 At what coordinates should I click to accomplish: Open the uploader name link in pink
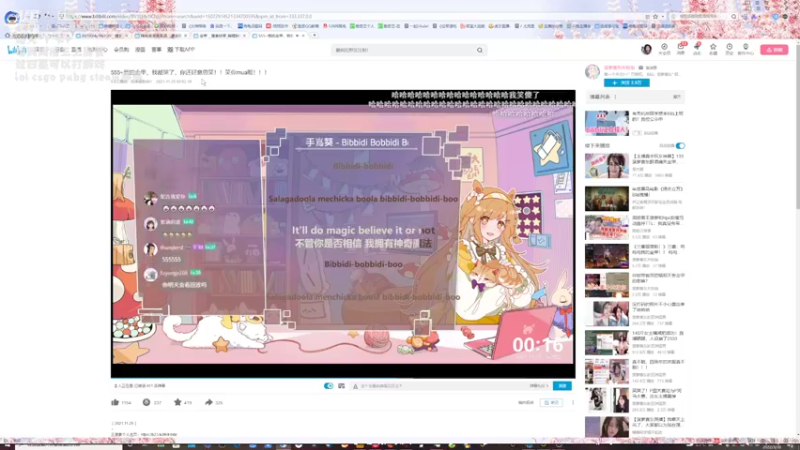(619, 67)
